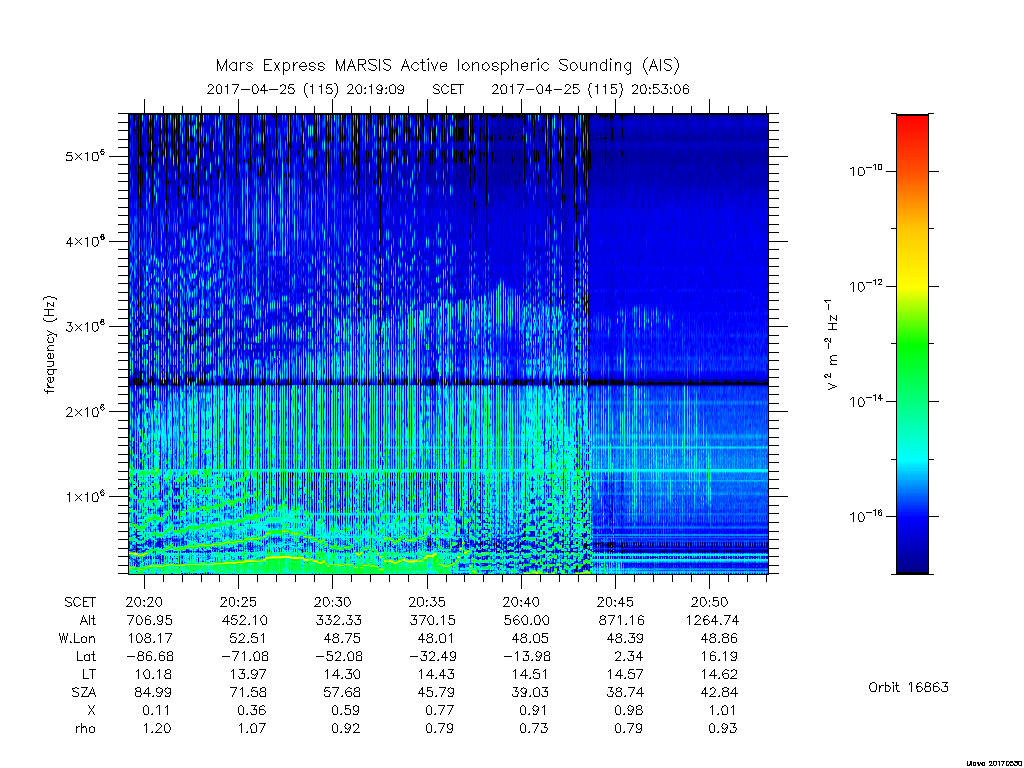Click the frequency (Hz) axis label
This screenshot has height=768, width=1024.
(50, 345)
